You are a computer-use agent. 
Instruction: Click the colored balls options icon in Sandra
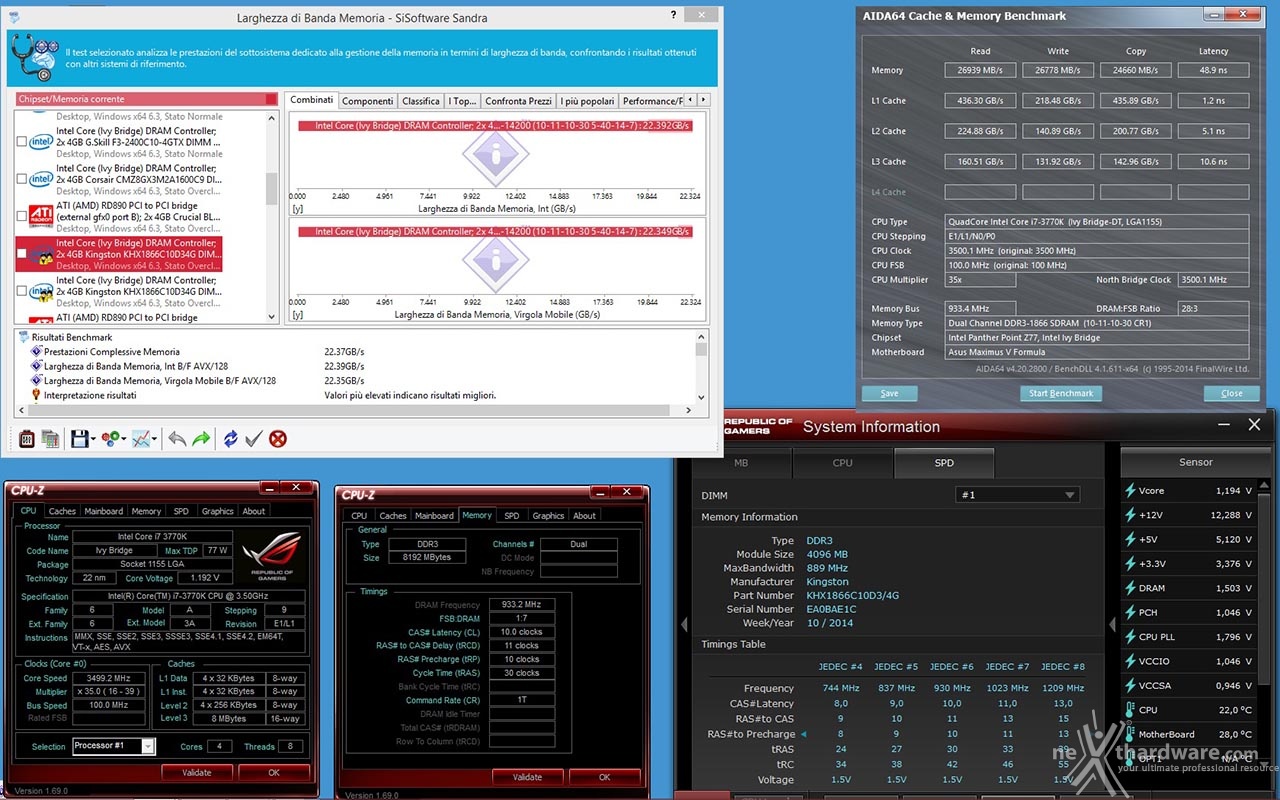pyautogui.click(x=110, y=438)
